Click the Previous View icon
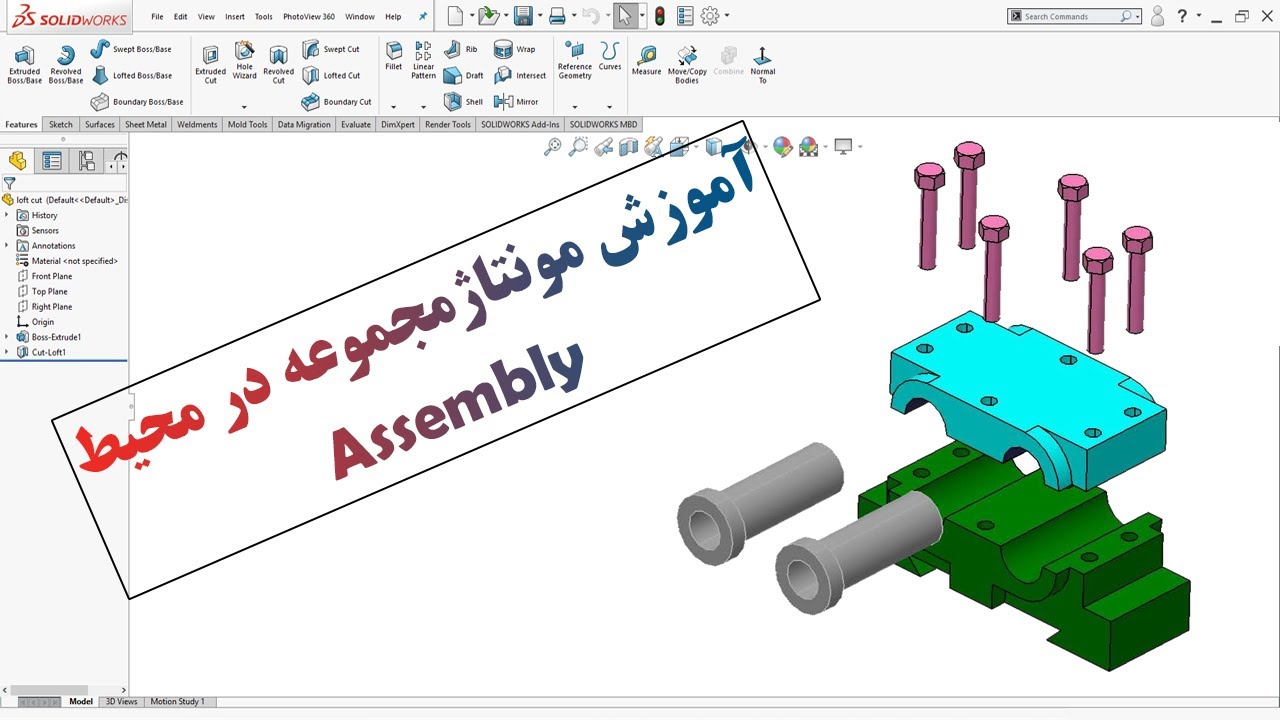The height and width of the screenshot is (720, 1280). click(603, 148)
